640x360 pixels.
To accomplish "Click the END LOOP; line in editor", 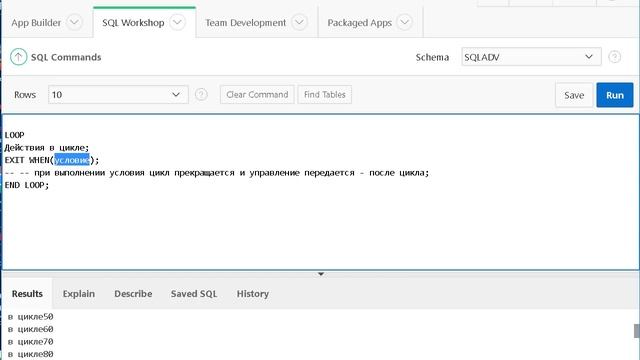I will 27,185.
